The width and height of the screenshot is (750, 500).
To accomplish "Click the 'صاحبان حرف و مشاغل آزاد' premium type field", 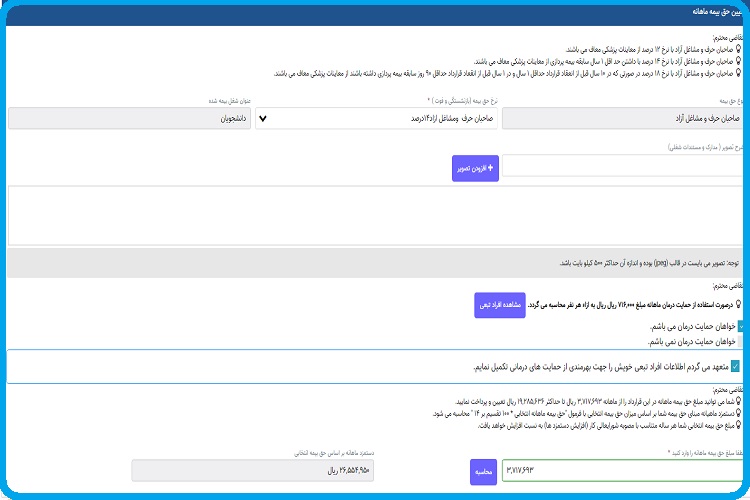I will (x=622, y=118).
